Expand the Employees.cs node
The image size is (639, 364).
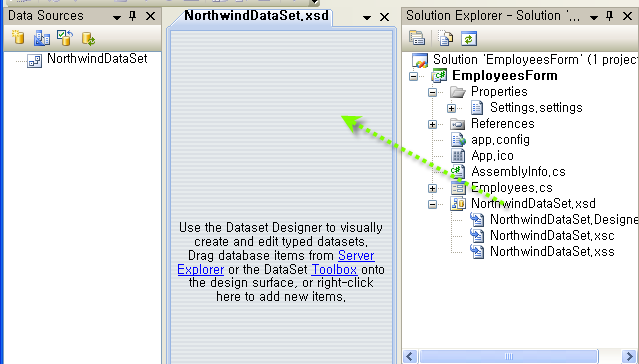tap(432, 188)
